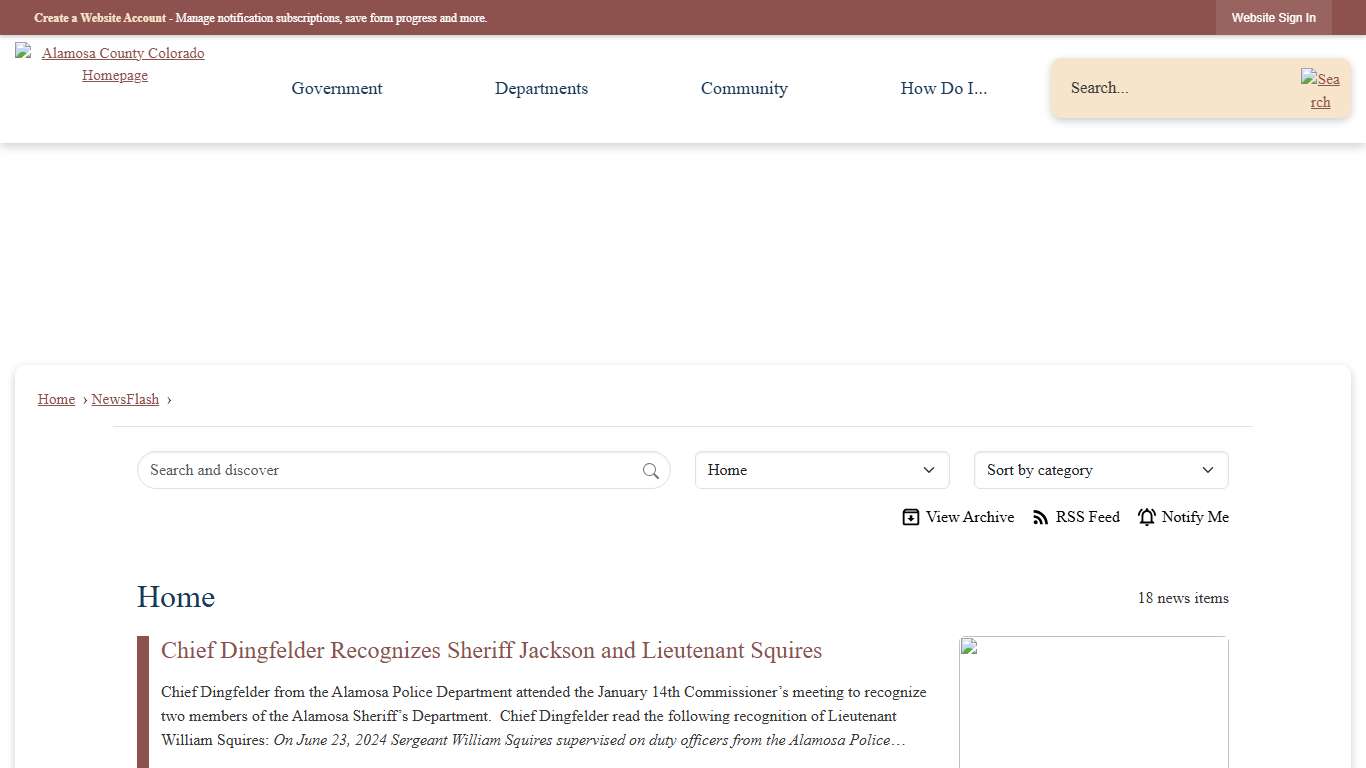Click the Alamosa County homepage logo
This screenshot has width=1366, height=768.
click(x=115, y=64)
